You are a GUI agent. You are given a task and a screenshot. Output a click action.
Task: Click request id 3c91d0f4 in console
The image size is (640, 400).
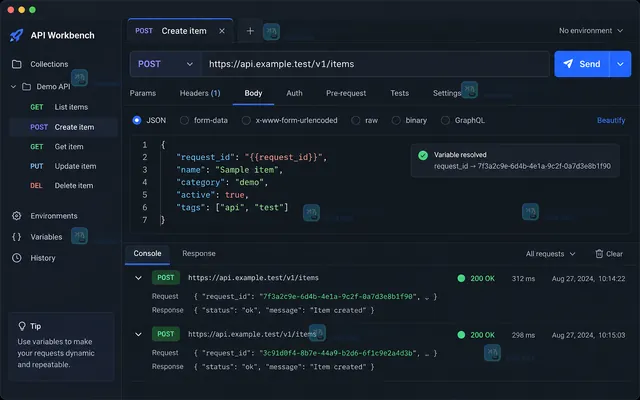pyautogui.click(x=338, y=353)
